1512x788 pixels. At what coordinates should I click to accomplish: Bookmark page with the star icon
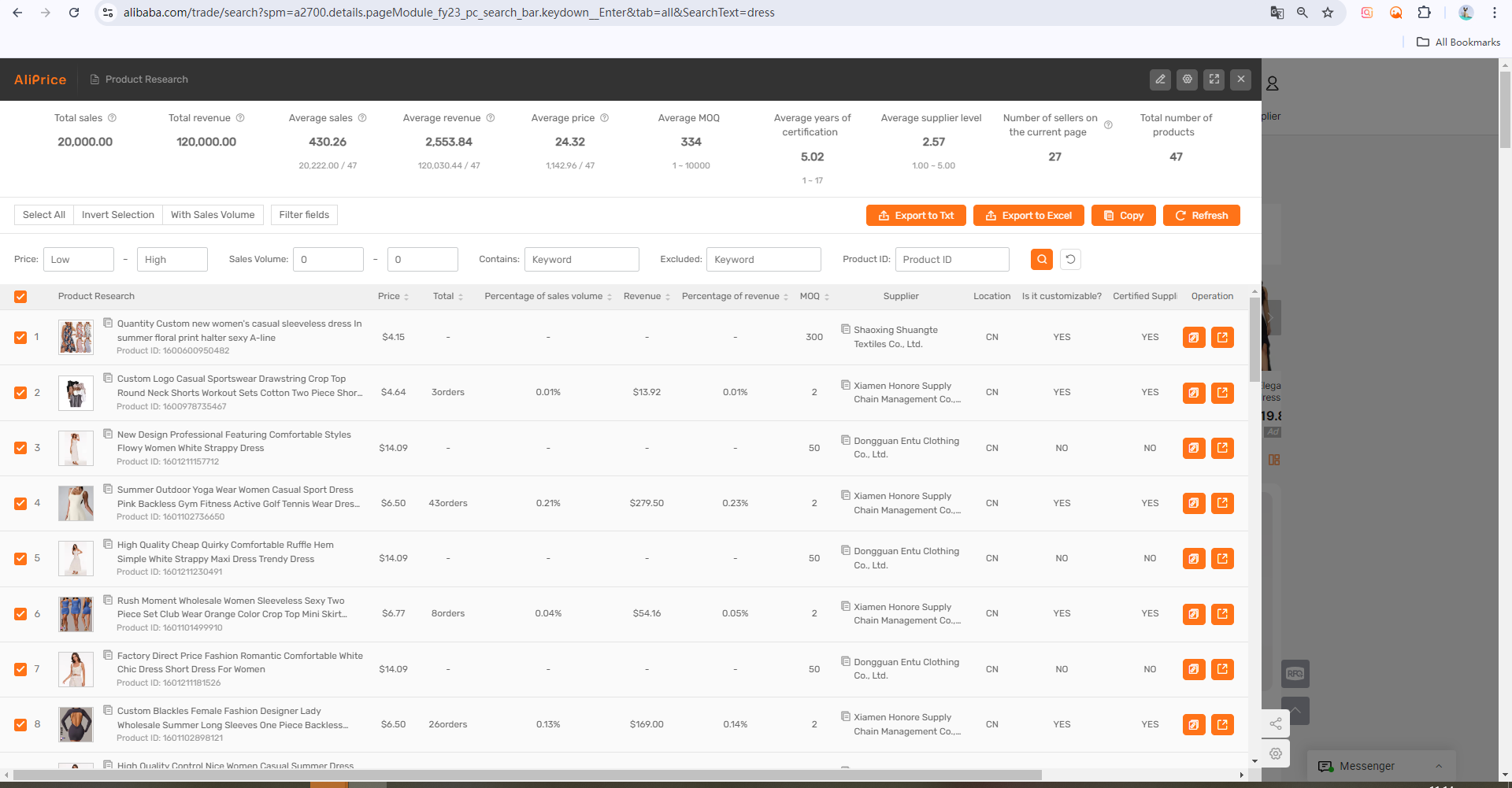(x=1328, y=13)
